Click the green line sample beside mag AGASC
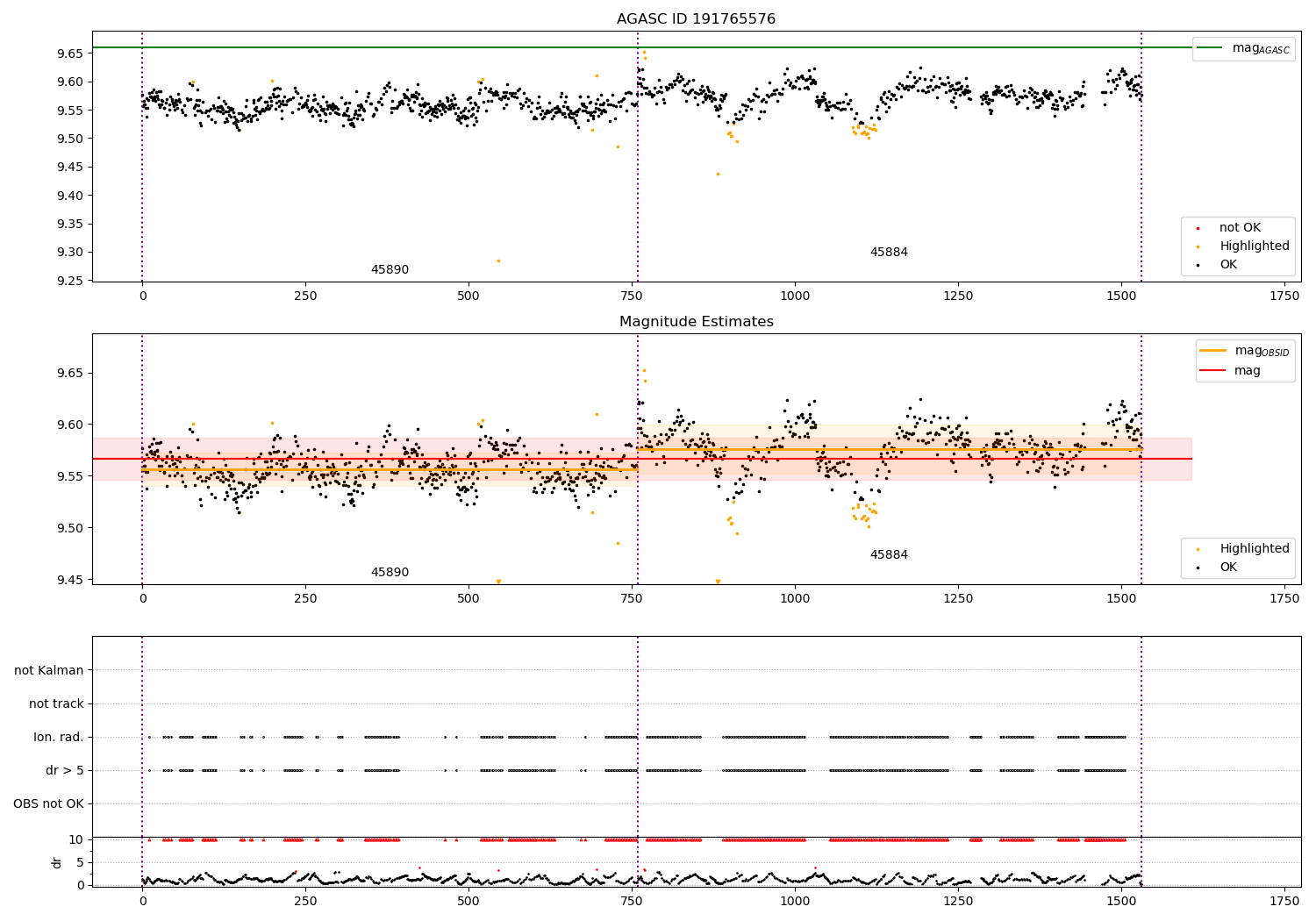Screen dimensions: 1316x921 [x=1210, y=48]
